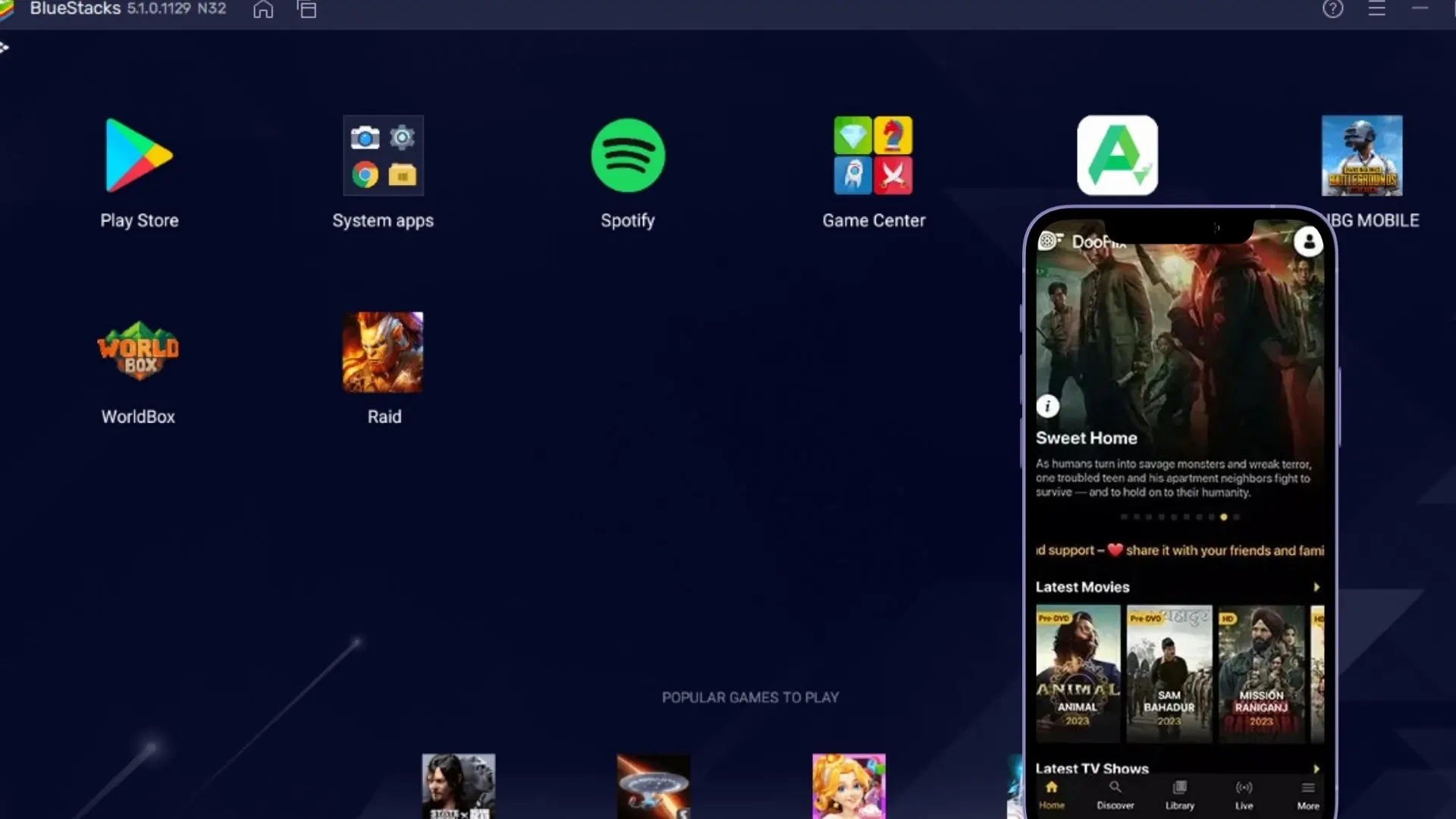Screen dimensions: 1456x819
Task: Open the BlueStacks hamburger menu
Action: coord(1377,9)
